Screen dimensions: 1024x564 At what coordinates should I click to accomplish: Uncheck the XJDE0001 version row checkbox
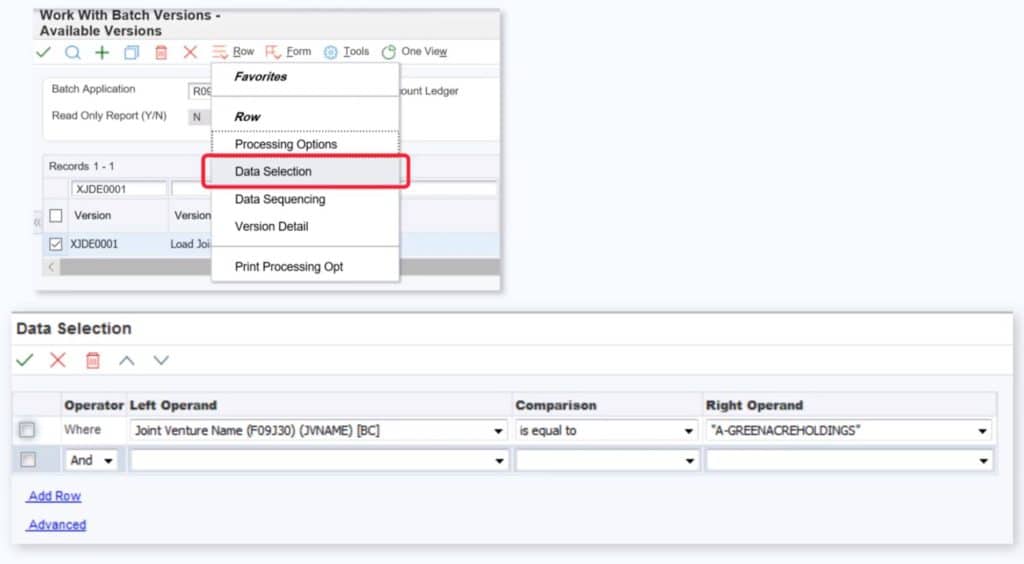tap(56, 243)
